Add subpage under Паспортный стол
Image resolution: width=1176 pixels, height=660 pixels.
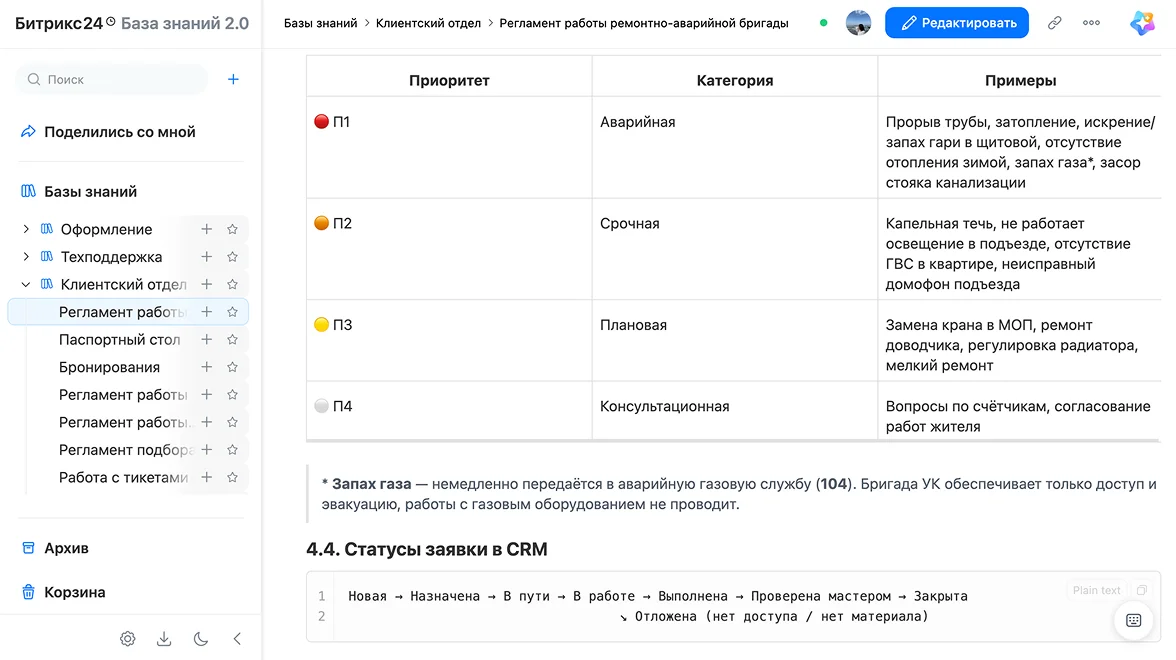[x=206, y=340]
